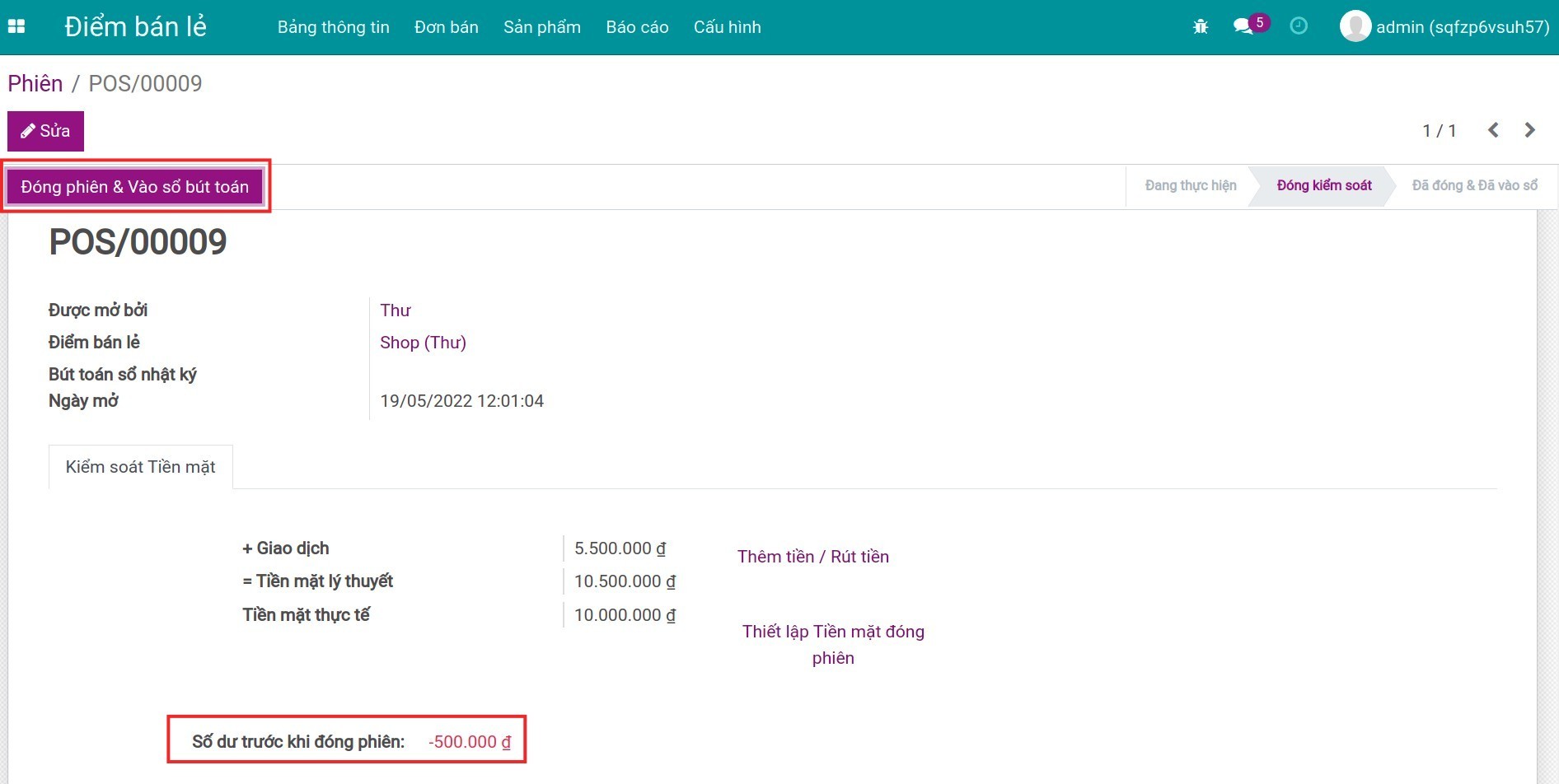Click Thêm tiền / Rút tiền link

(x=812, y=557)
